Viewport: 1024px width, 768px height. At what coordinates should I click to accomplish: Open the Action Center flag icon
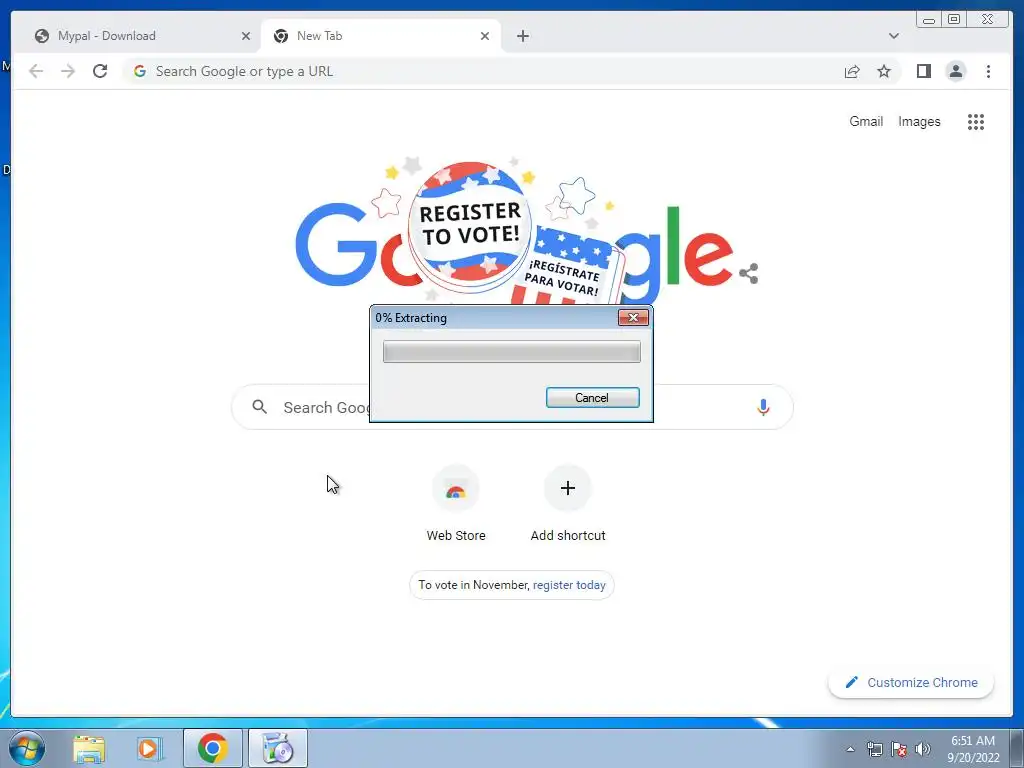click(899, 749)
